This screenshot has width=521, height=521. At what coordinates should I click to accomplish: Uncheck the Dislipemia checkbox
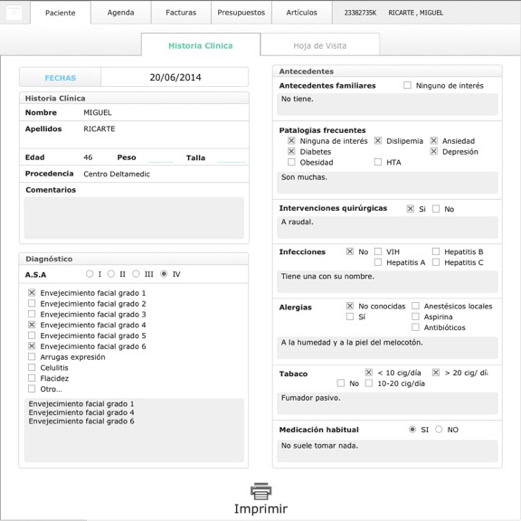coord(378,141)
